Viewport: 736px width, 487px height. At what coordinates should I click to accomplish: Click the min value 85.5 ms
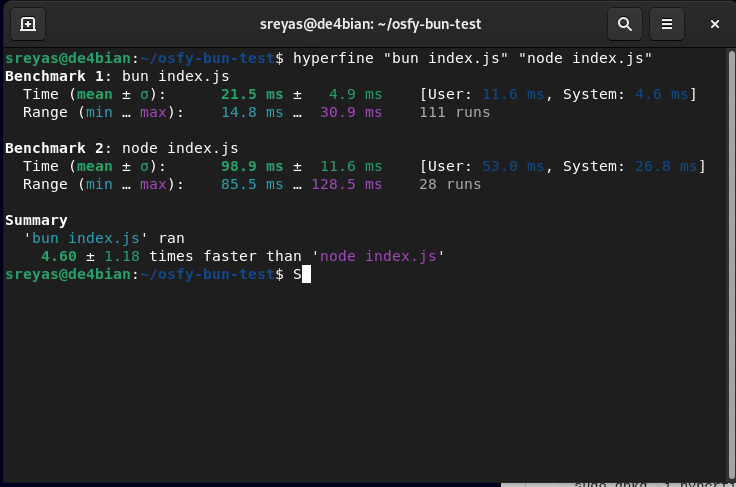[x=252, y=184]
